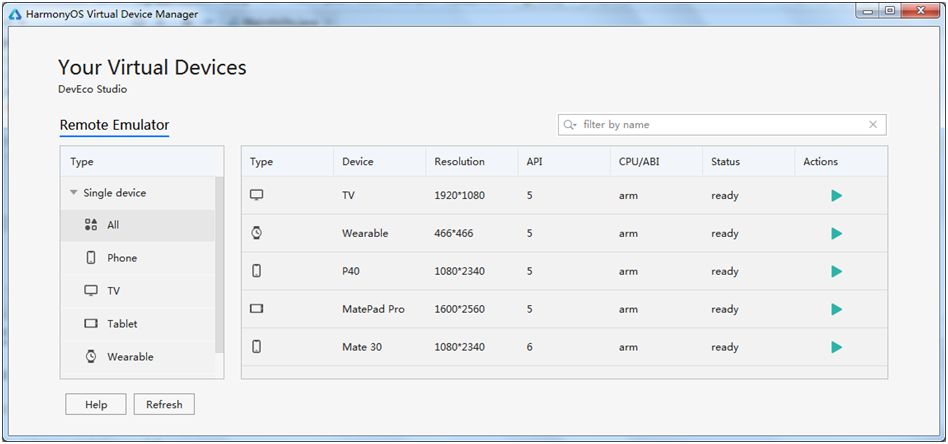Click the Wearable watch icon in sidebar
The height and width of the screenshot is (444, 948).
(x=91, y=356)
